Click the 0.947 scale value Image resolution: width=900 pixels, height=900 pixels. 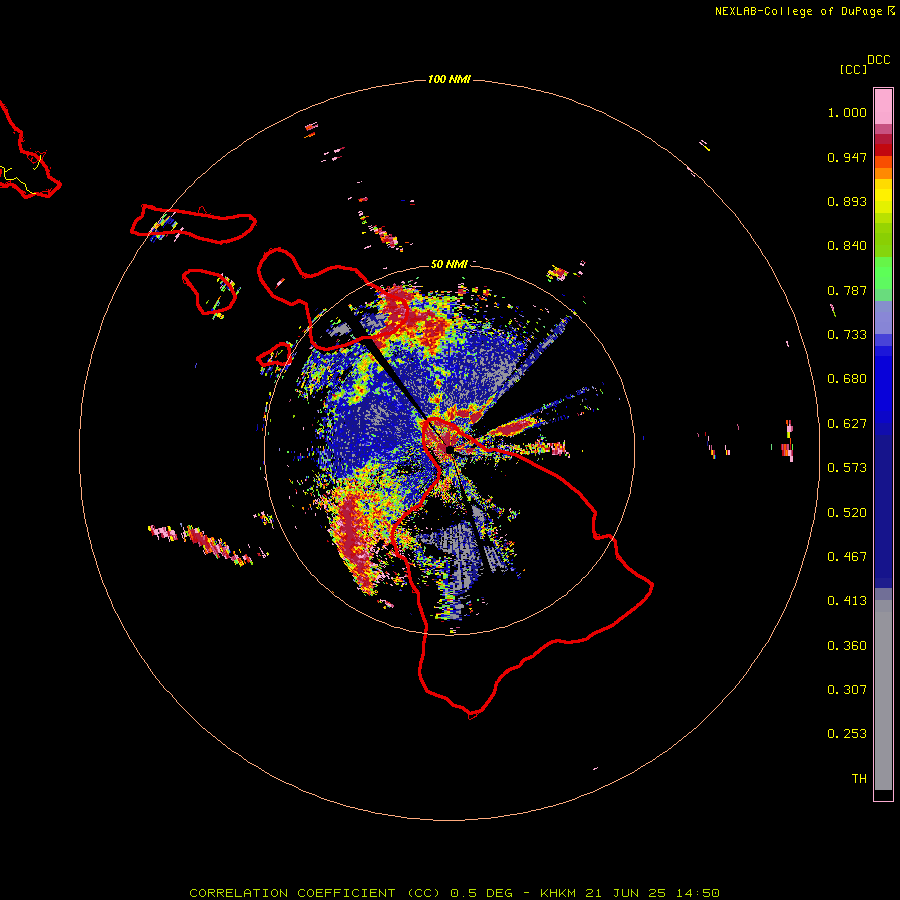click(847, 157)
